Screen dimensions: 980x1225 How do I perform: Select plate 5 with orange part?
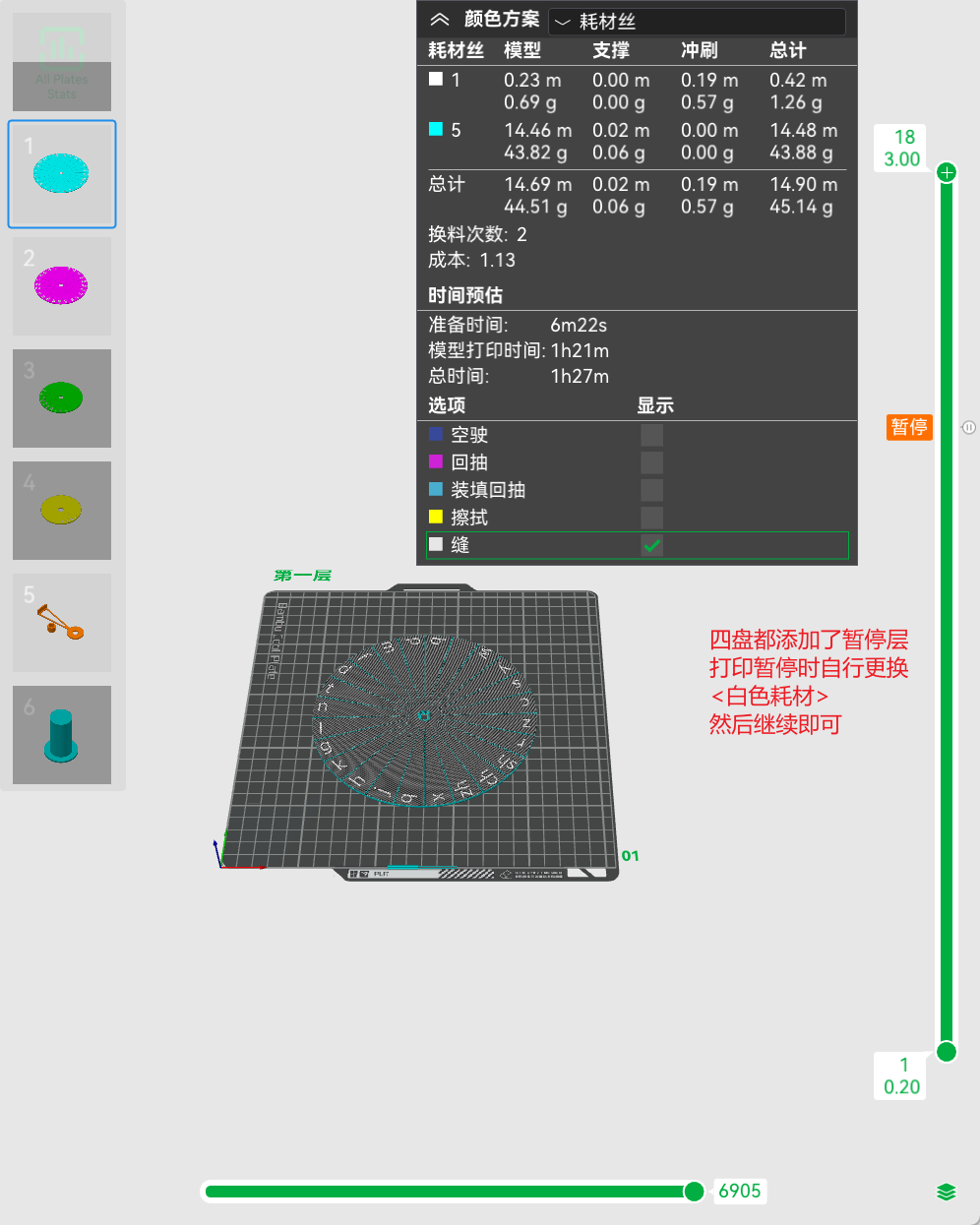click(x=62, y=623)
